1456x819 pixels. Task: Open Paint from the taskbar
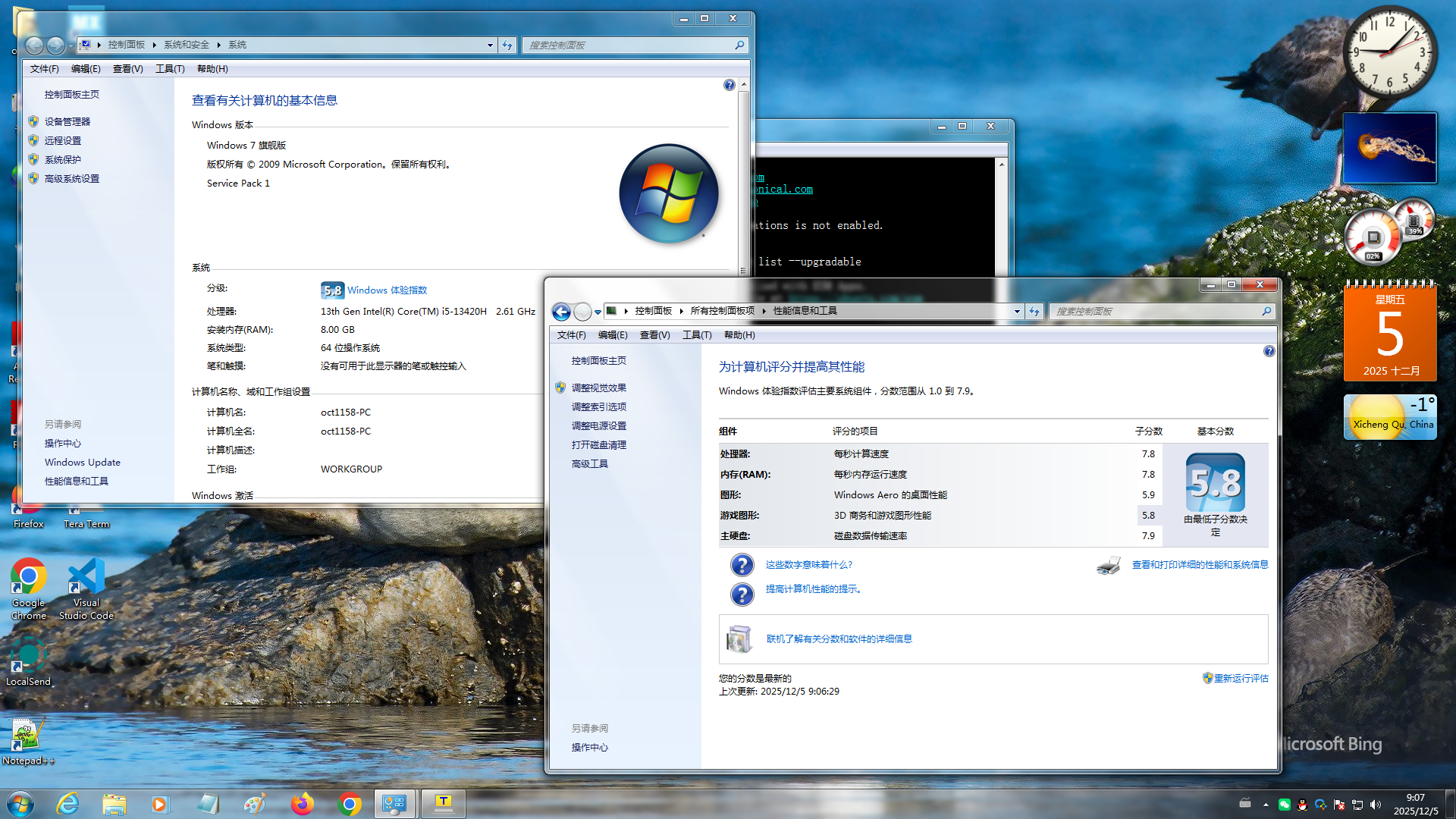click(x=255, y=804)
